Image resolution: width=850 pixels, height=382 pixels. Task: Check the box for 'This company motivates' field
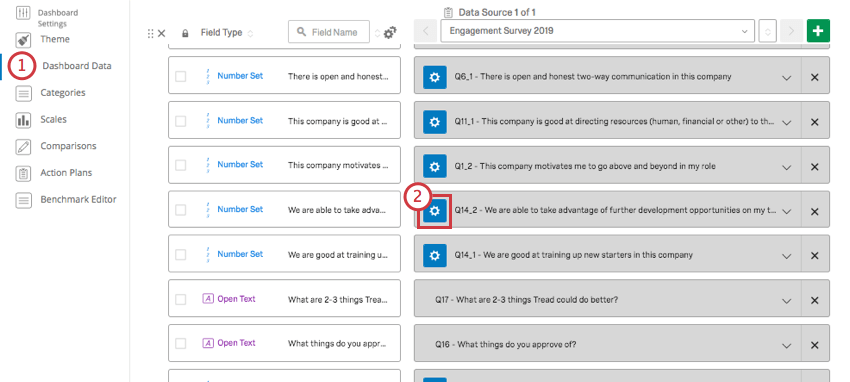(181, 165)
